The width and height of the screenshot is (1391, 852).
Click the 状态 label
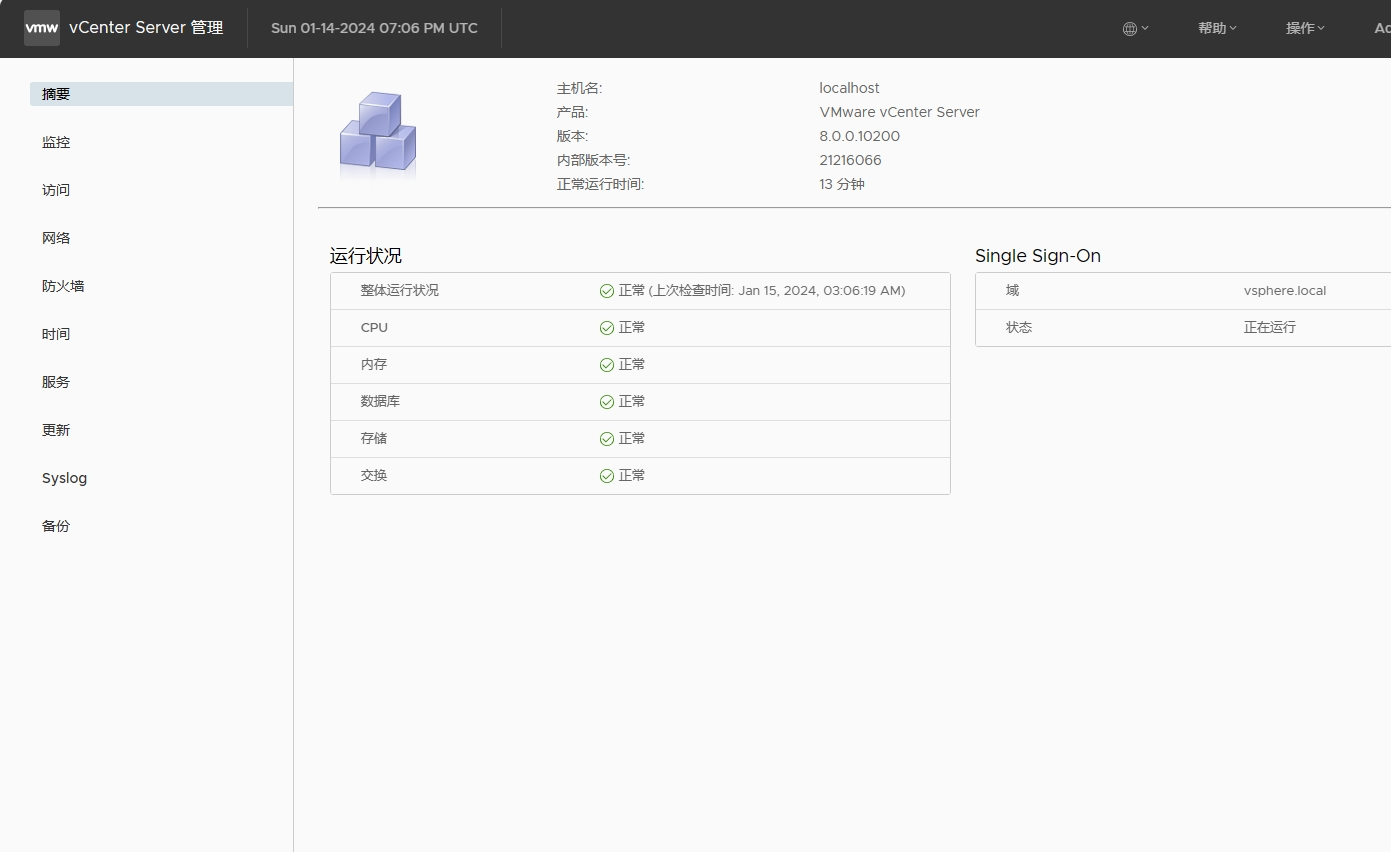click(1019, 328)
